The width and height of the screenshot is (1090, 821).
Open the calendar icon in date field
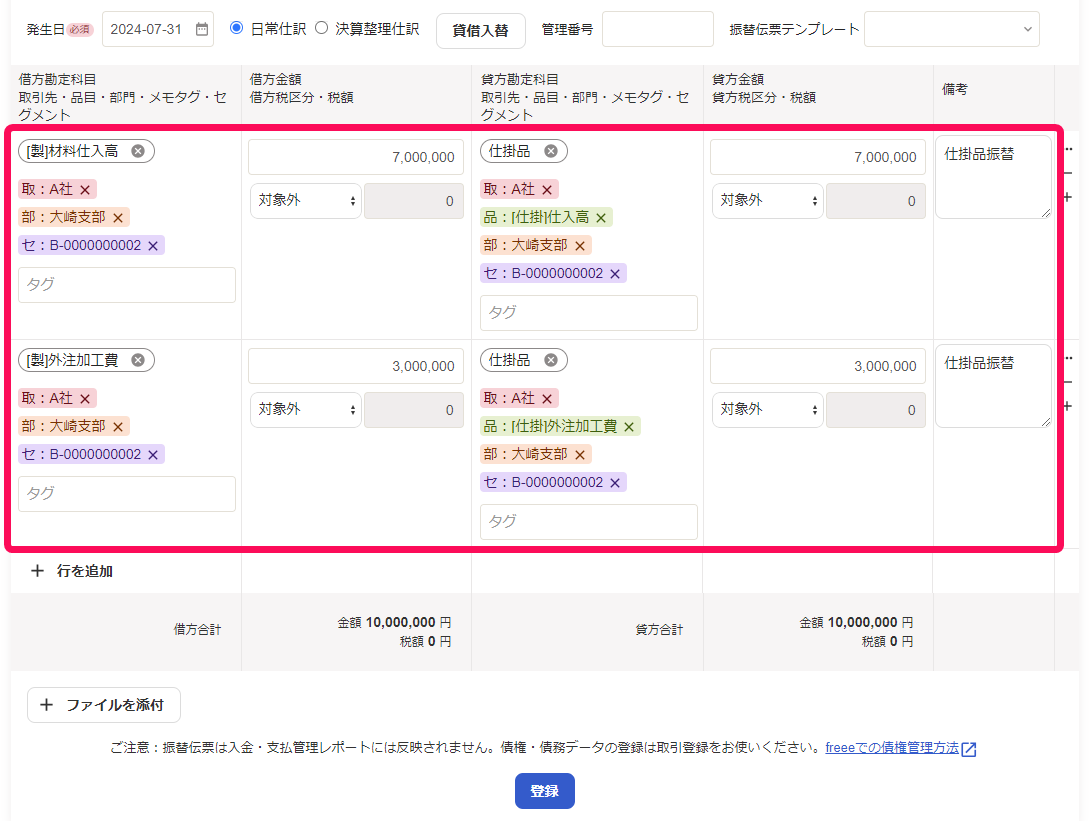tap(202, 29)
